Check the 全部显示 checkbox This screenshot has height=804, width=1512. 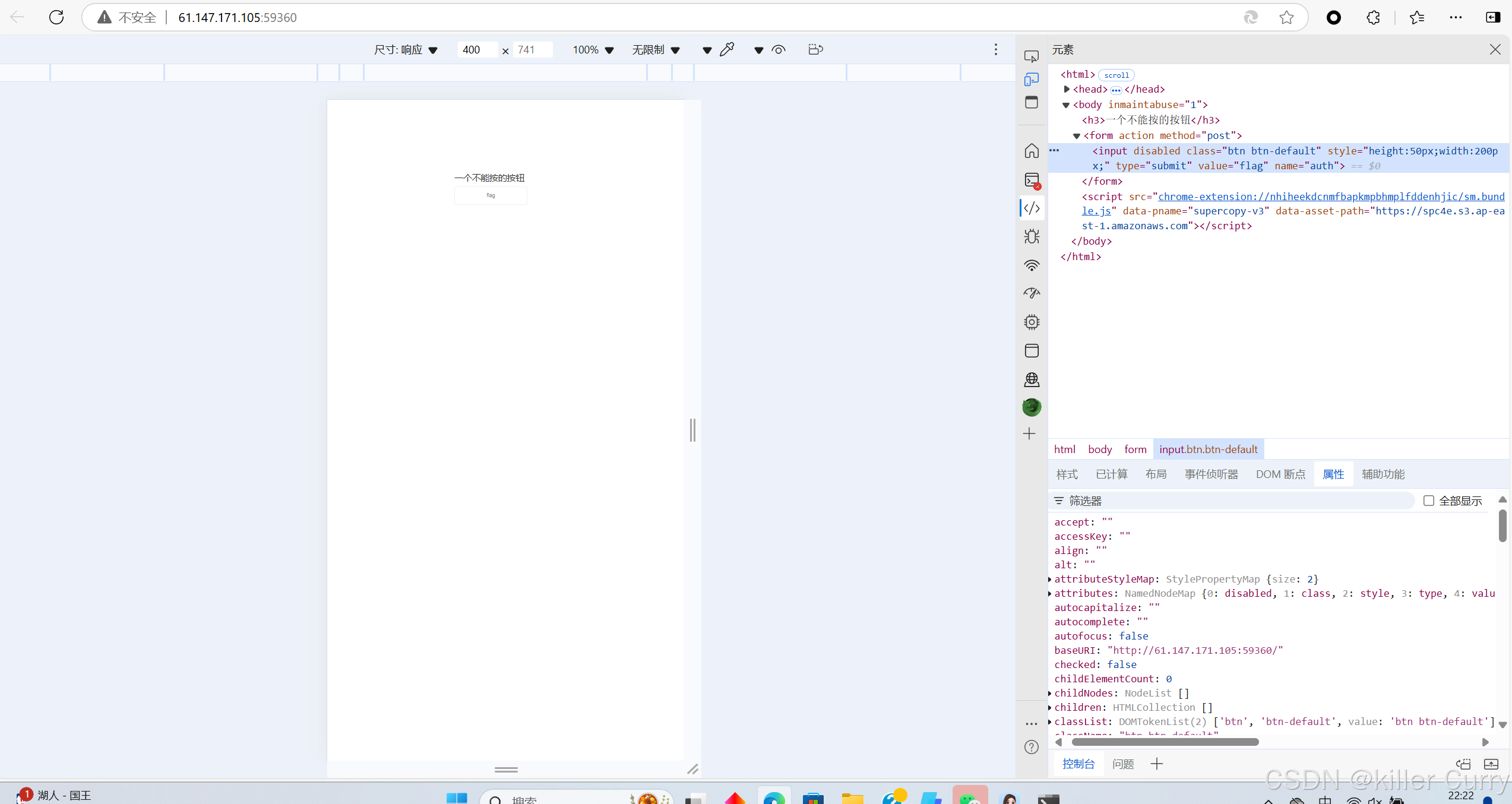point(1429,501)
